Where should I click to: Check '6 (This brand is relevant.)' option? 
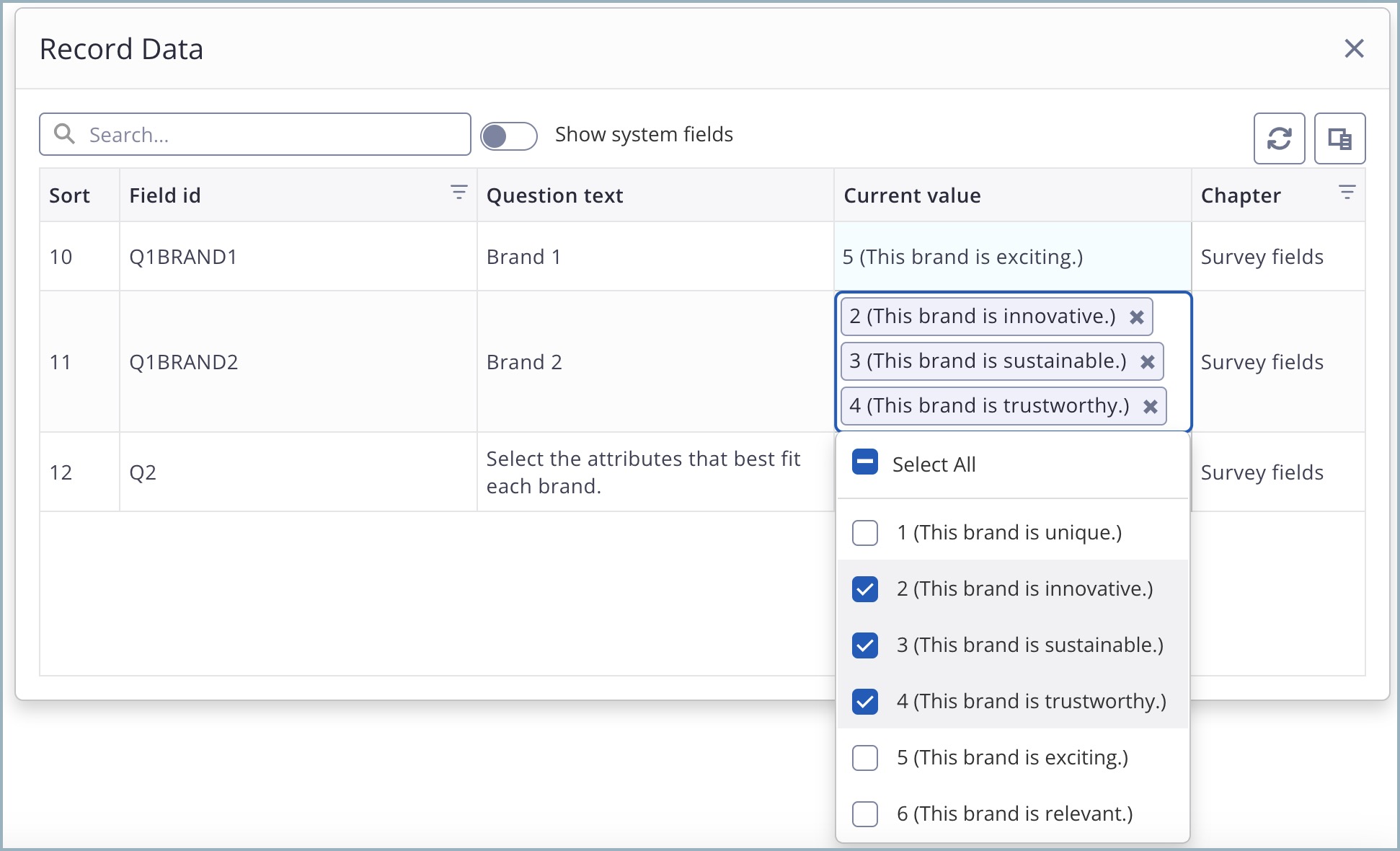865,814
